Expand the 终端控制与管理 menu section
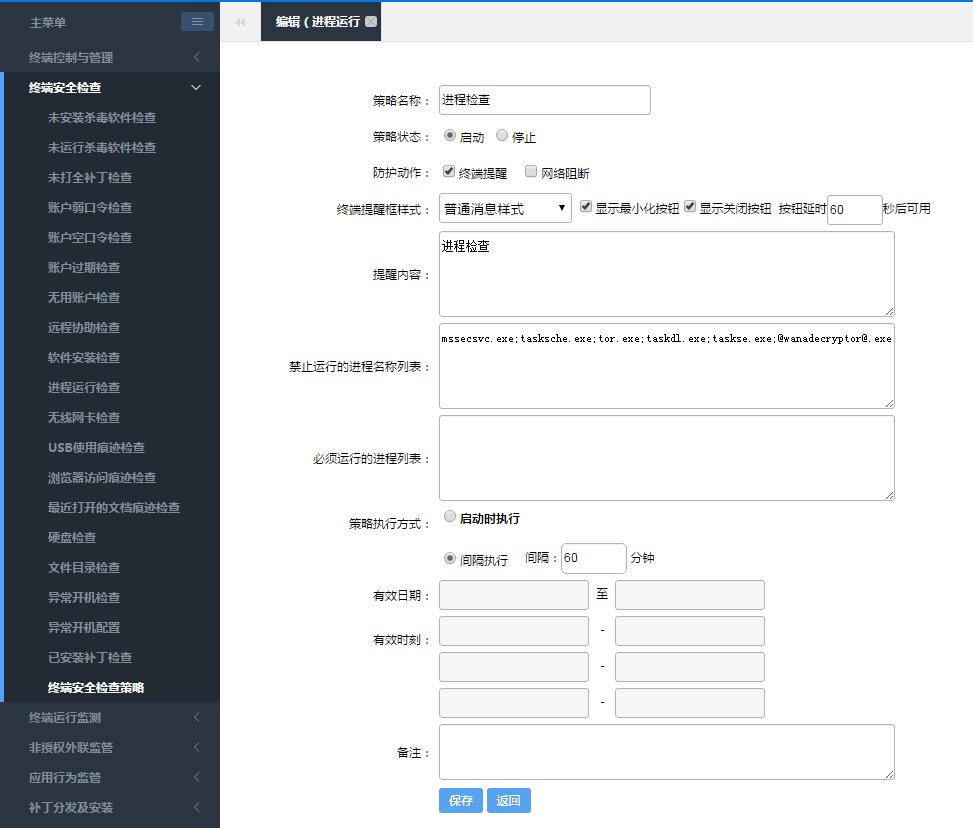The image size is (973, 828). pyautogui.click(x=110, y=57)
